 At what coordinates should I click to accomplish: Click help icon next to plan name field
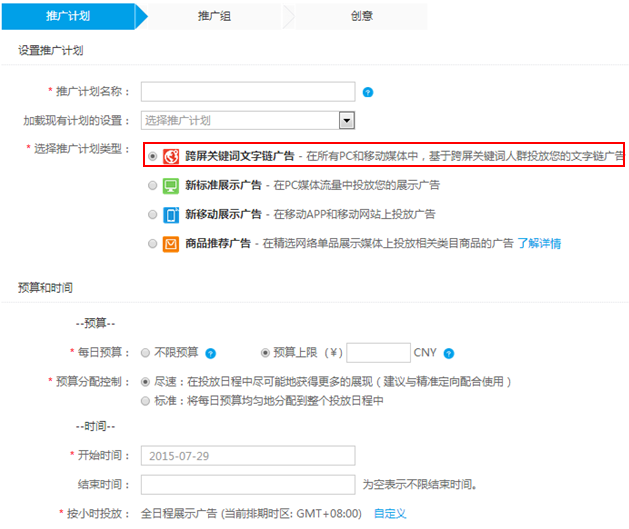pyautogui.click(x=368, y=93)
